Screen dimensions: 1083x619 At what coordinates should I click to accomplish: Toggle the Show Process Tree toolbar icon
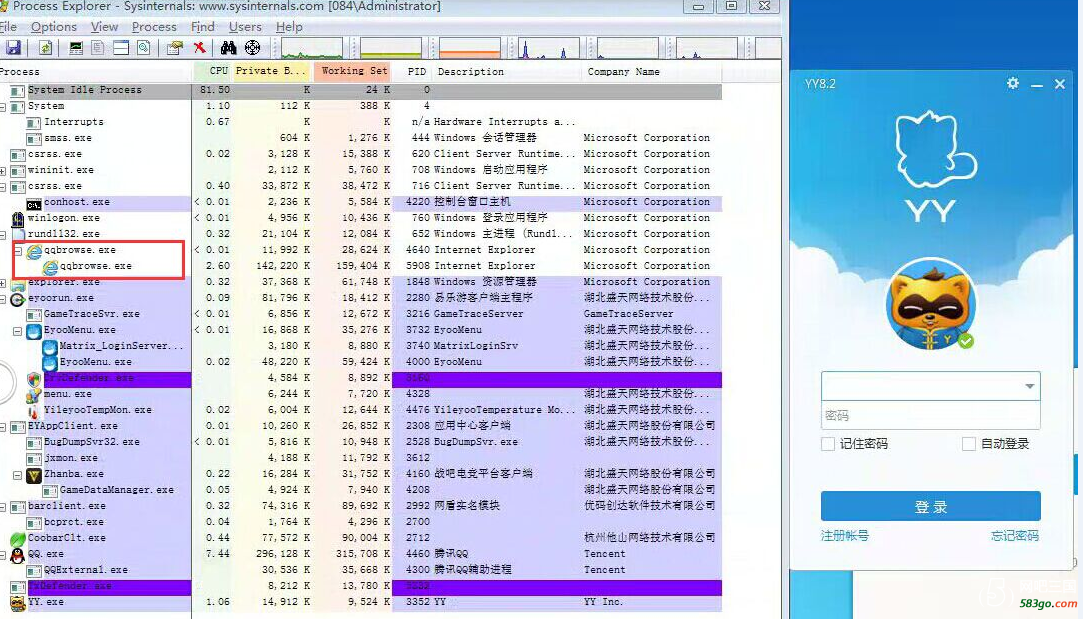pyautogui.click(x=98, y=48)
